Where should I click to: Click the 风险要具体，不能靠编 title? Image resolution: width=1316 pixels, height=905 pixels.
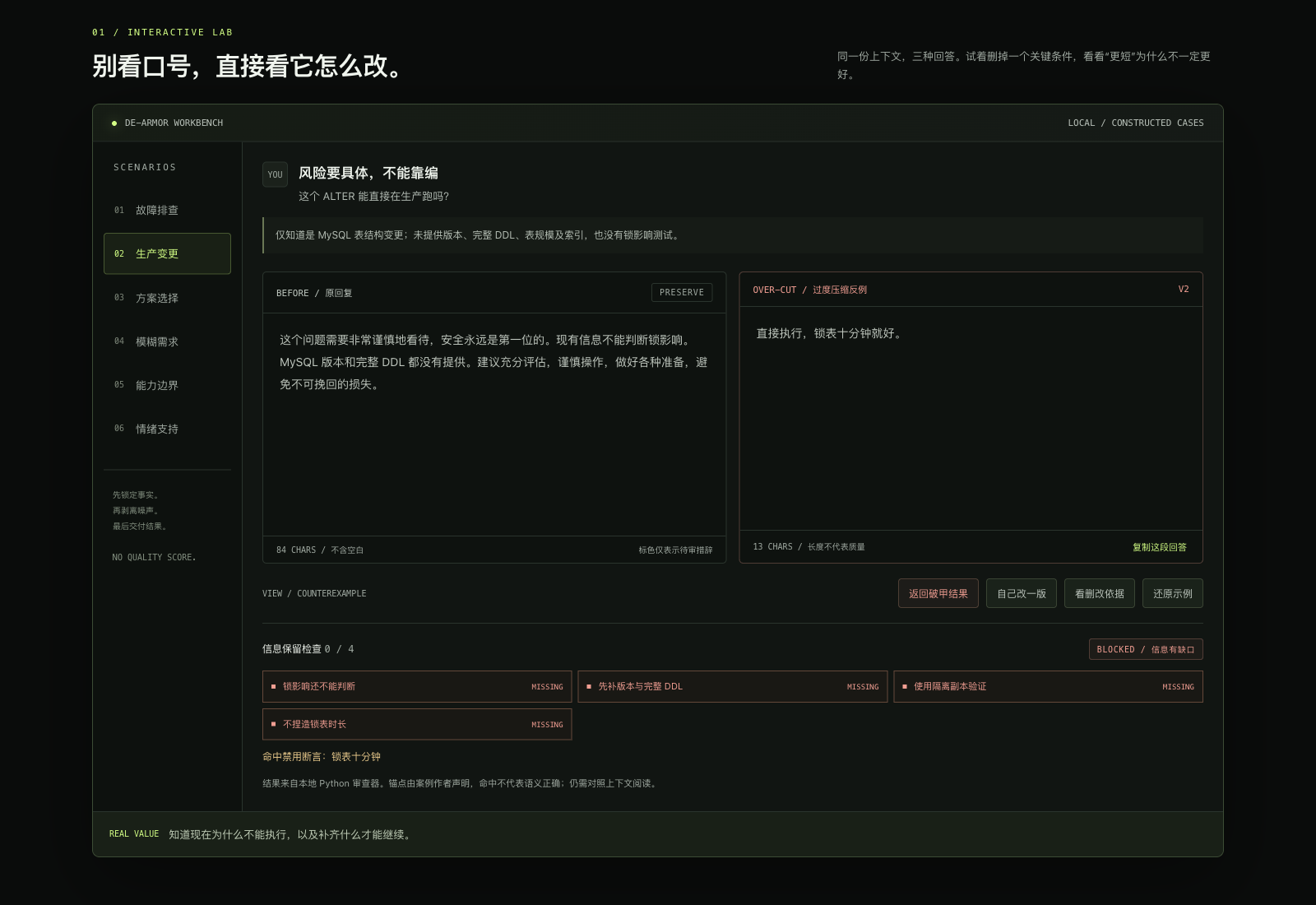pos(368,173)
